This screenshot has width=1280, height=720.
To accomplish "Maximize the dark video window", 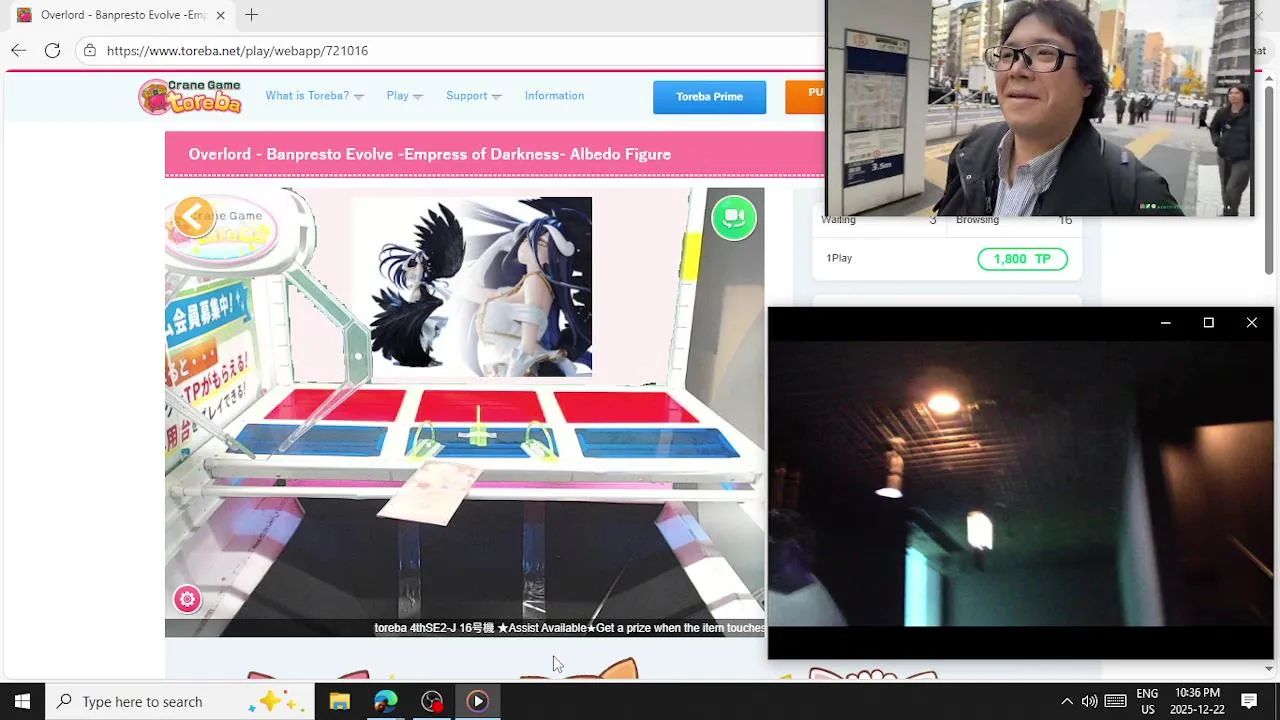I will (x=1208, y=323).
